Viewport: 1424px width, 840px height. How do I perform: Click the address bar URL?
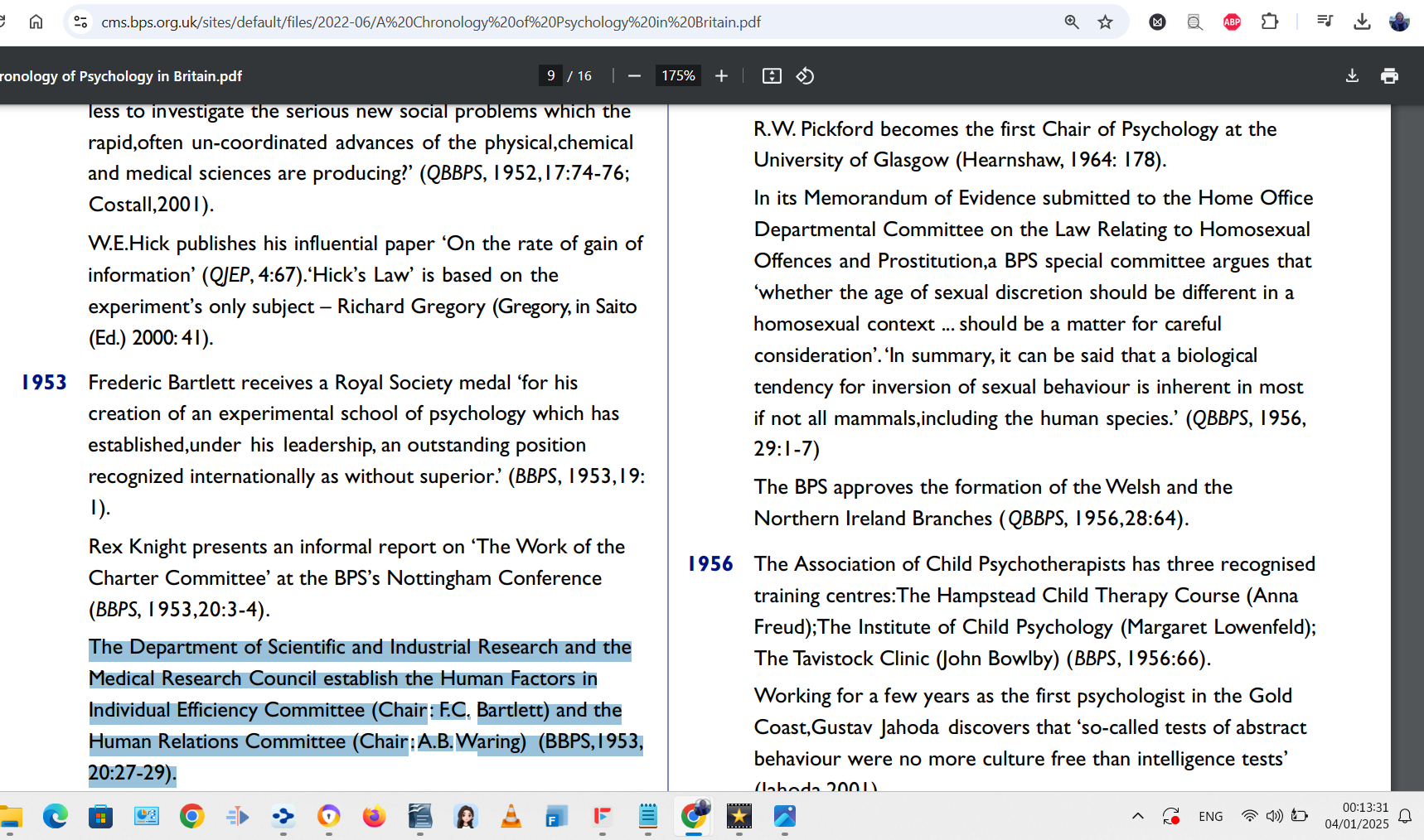[x=431, y=22]
